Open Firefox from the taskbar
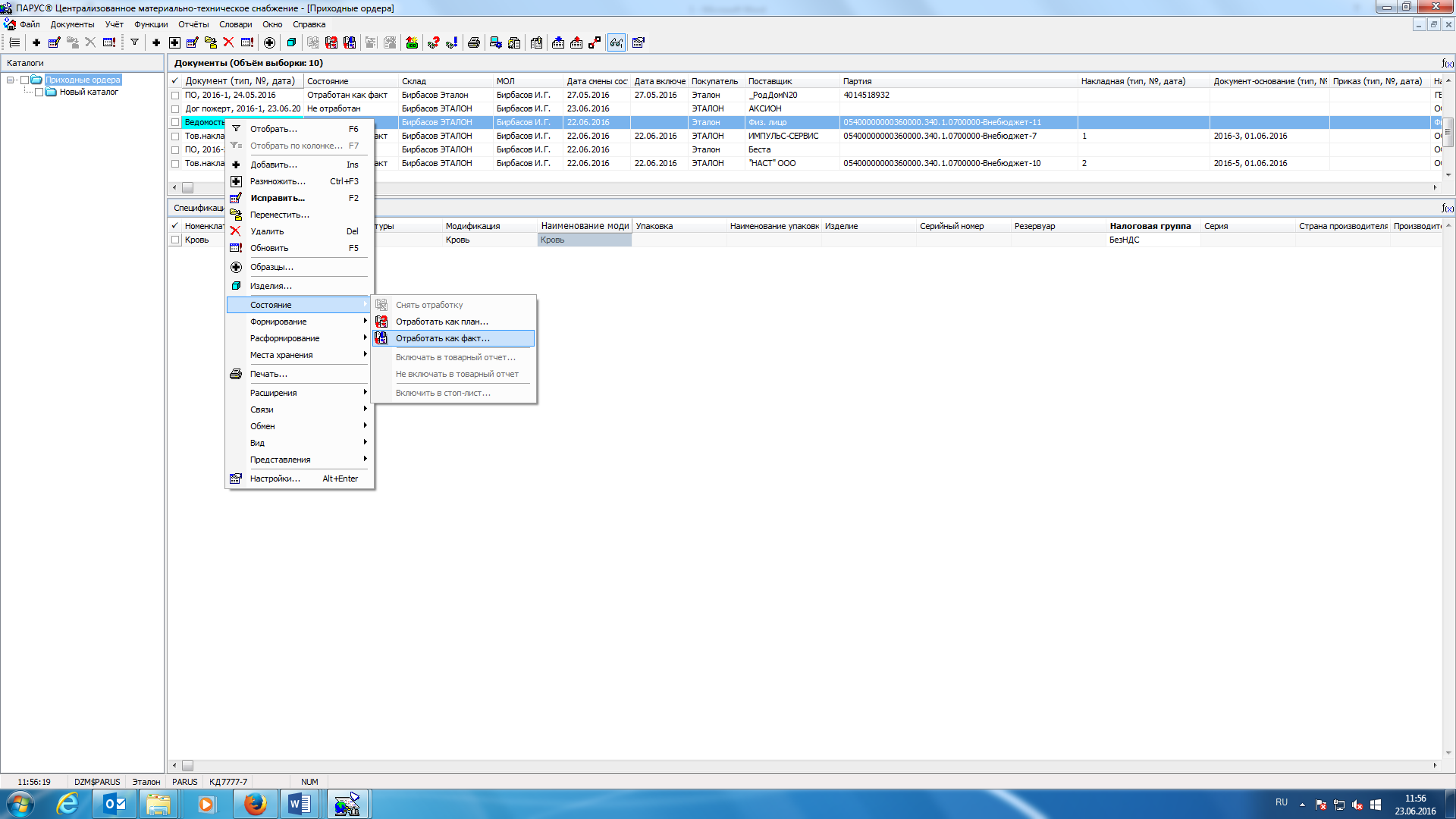1456x819 pixels. pos(255,804)
